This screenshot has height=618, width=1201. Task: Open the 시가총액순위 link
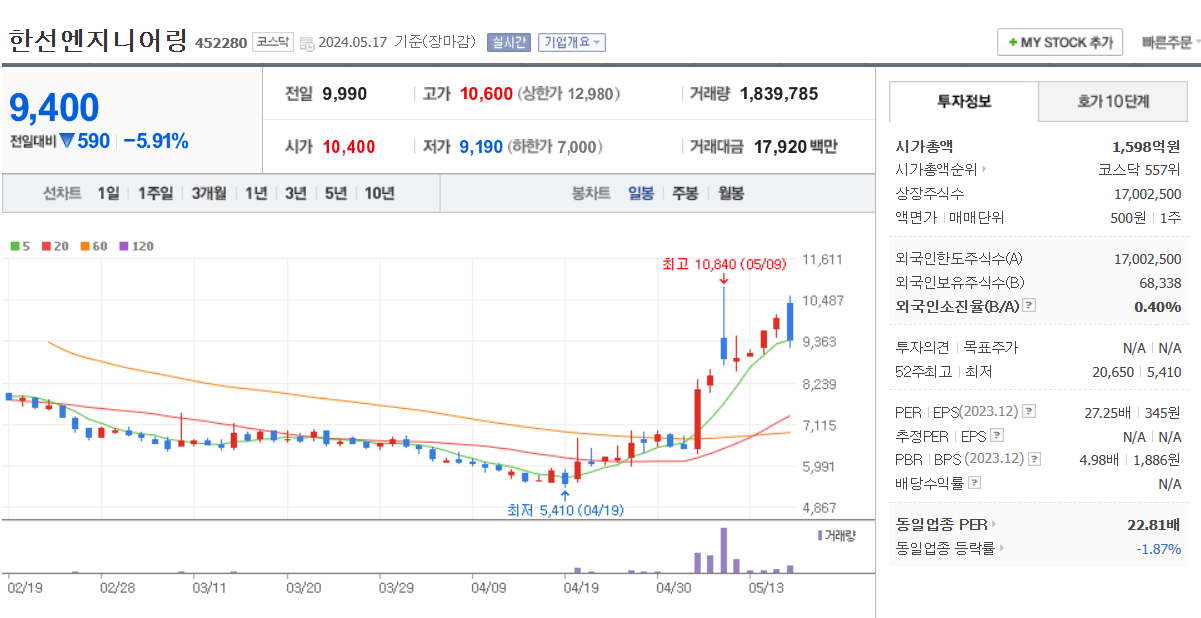pyautogui.click(x=940, y=170)
